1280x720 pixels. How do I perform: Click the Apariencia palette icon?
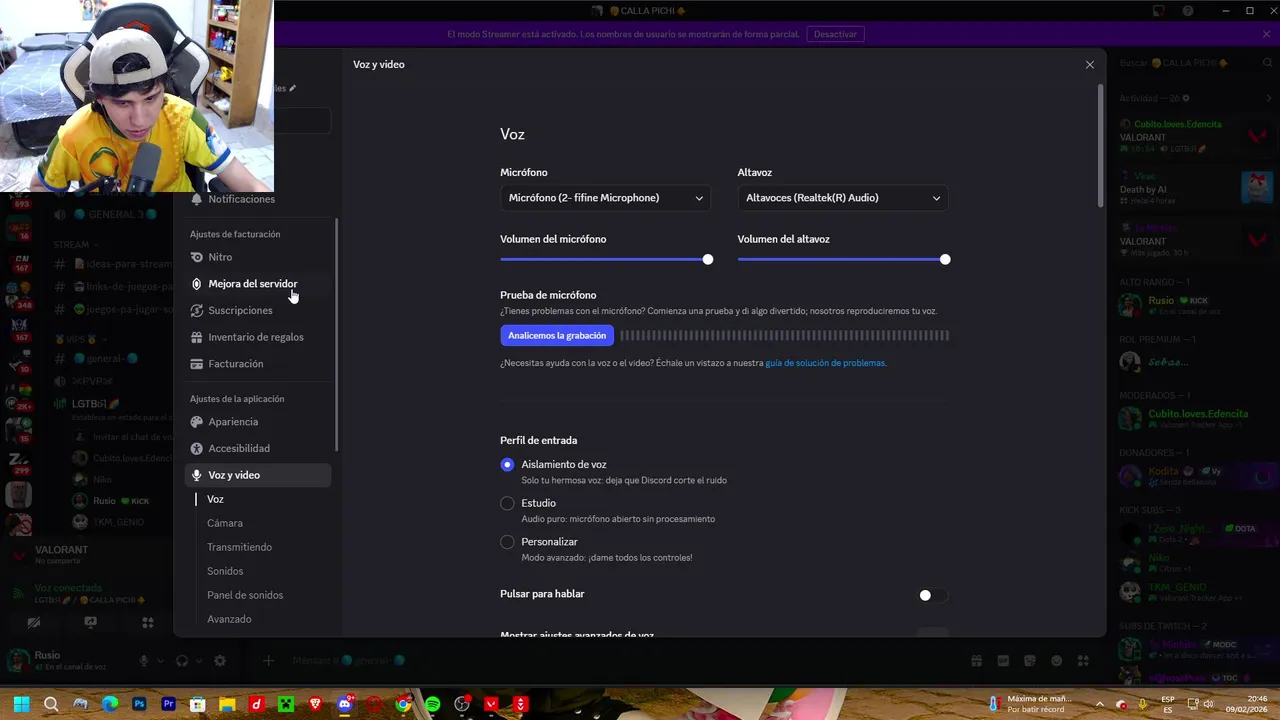196,422
